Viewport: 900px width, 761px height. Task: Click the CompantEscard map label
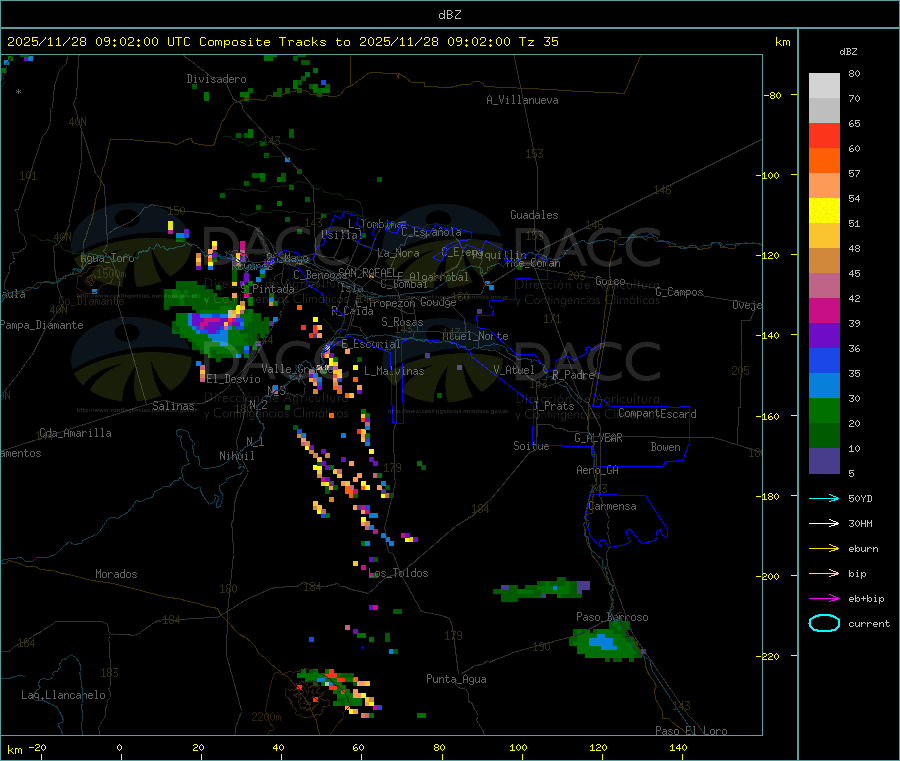click(x=657, y=414)
